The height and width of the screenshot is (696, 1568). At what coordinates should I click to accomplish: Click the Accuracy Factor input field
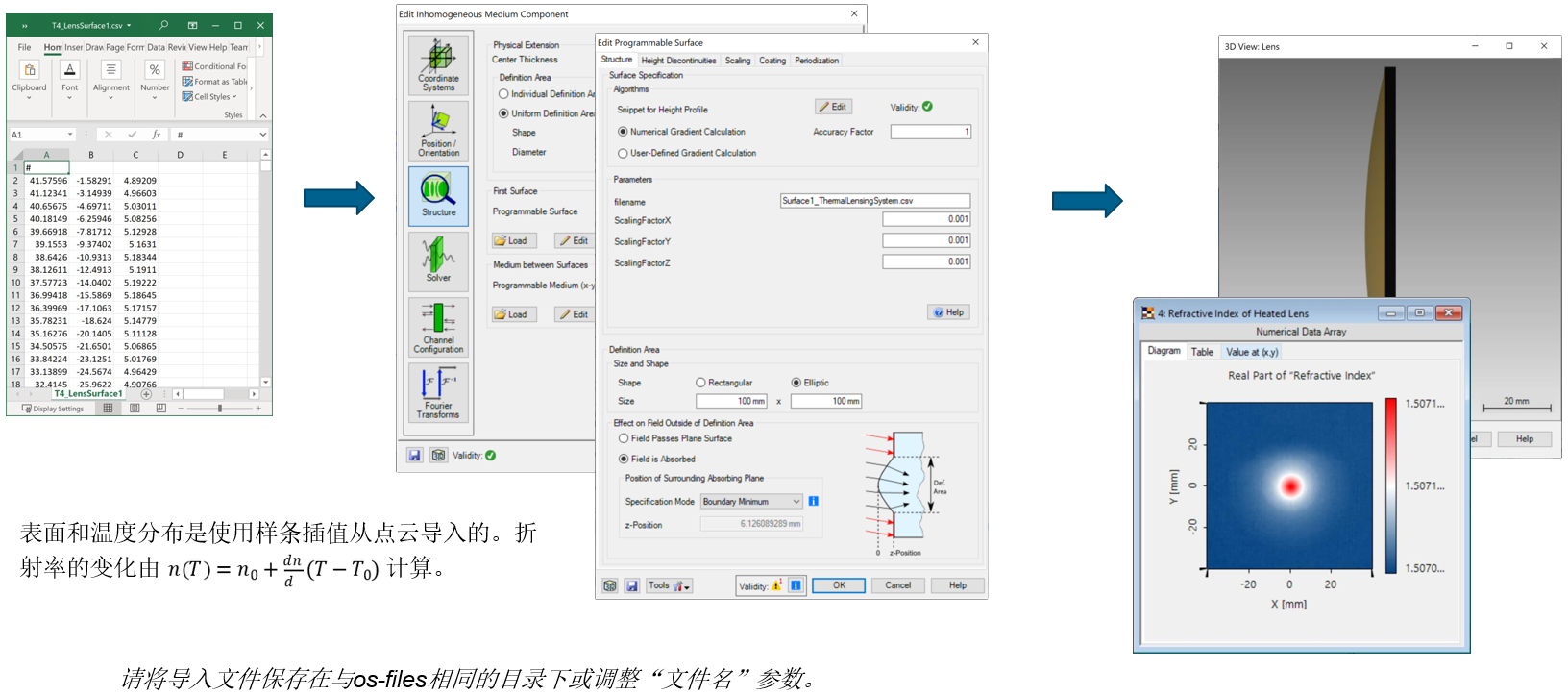(931, 132)
